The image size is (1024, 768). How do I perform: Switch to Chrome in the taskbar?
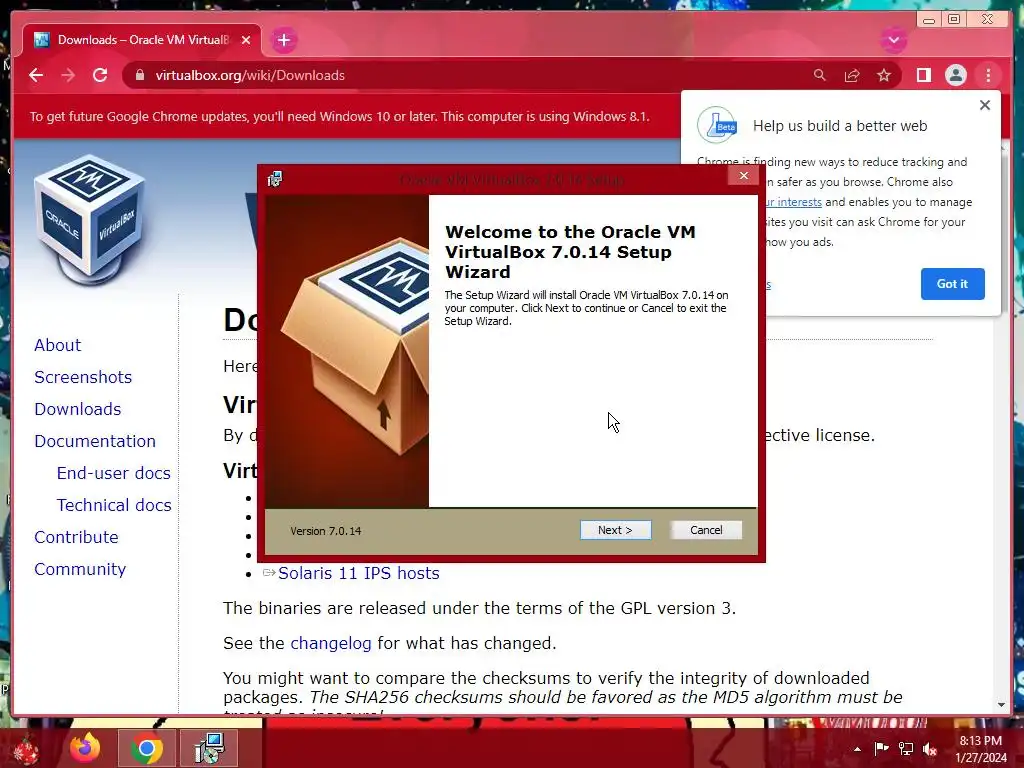point(146,748)
